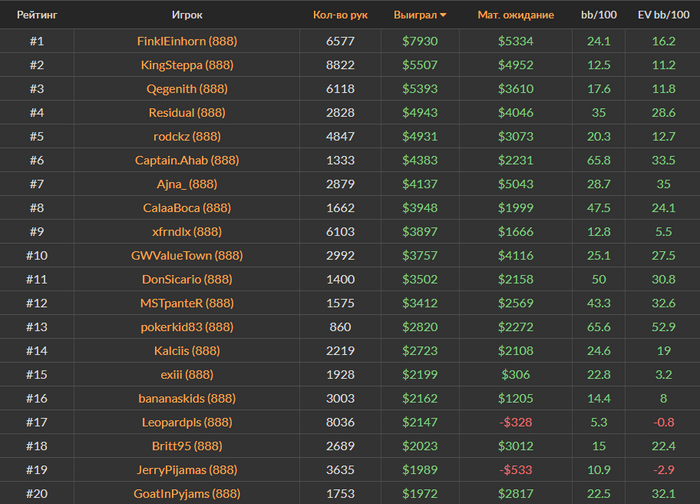Open Residual (888) player page
This screenshot has height=504, width=700.
click(187, 113)
